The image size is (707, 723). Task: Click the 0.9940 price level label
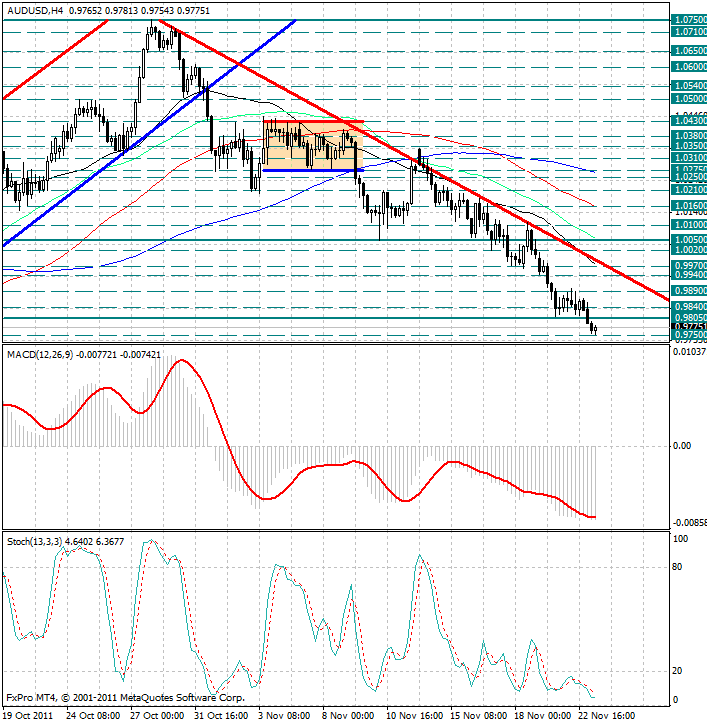[x=689, y=275]
